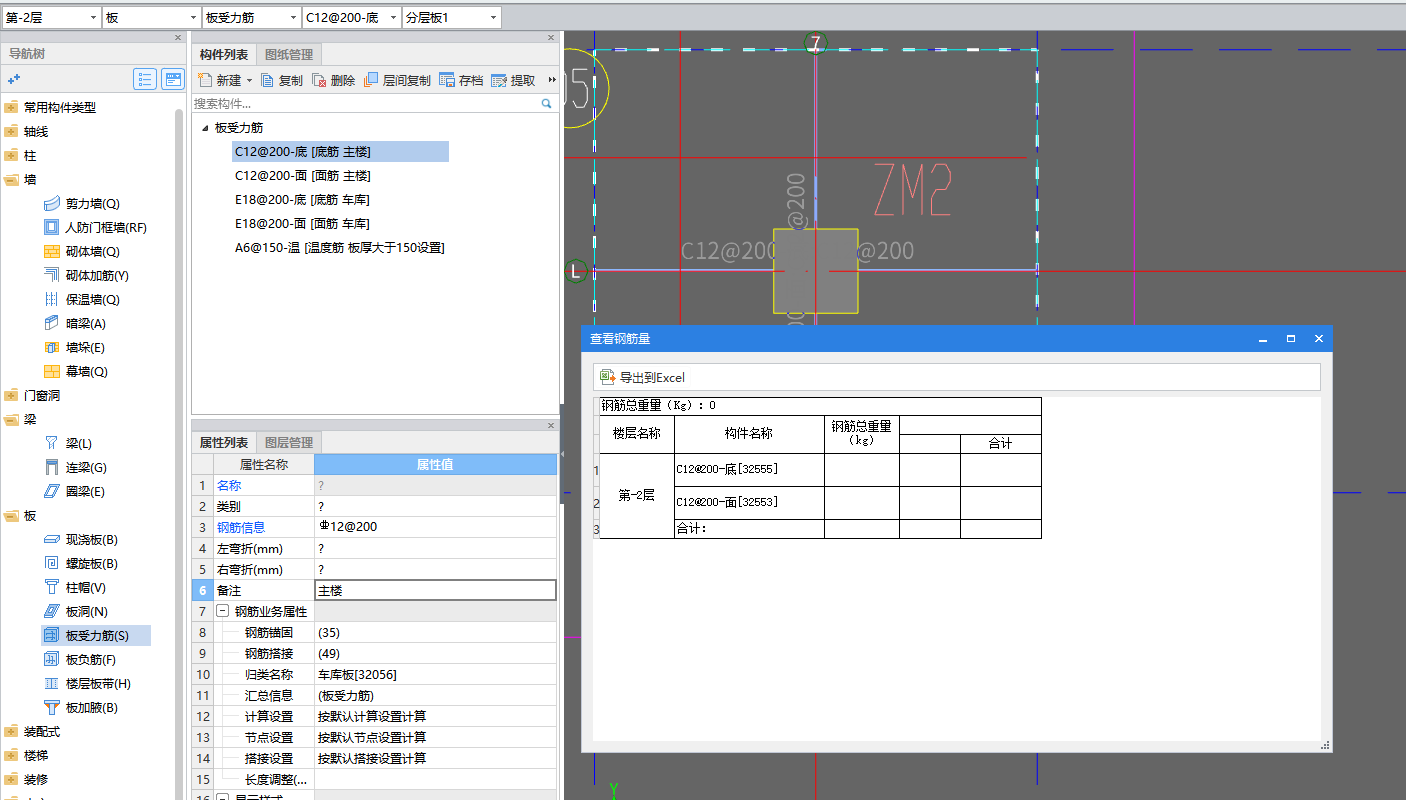The width and height of the screenshot is (1406, 800).
Task: Toggle panel view mode in navigation tree
Action: click(173, 79)
